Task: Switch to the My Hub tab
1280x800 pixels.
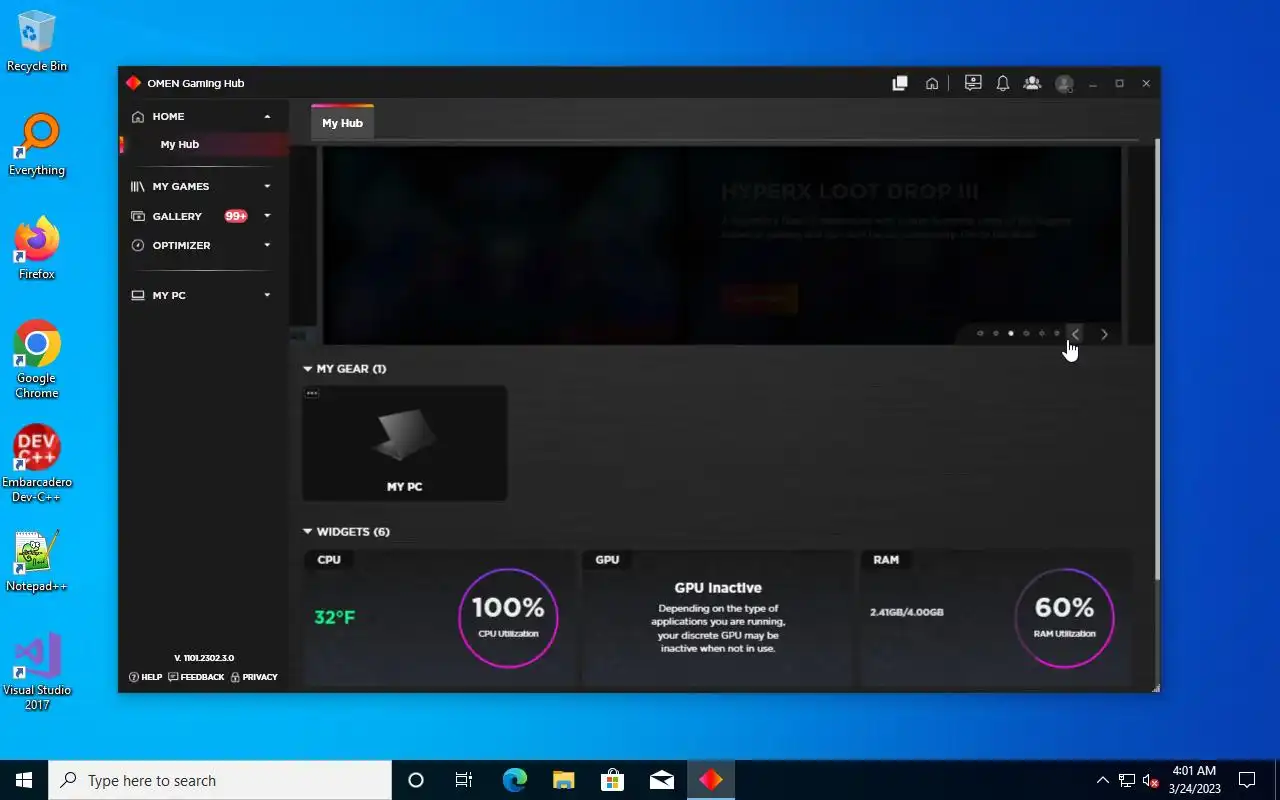Action: point(342,122)
